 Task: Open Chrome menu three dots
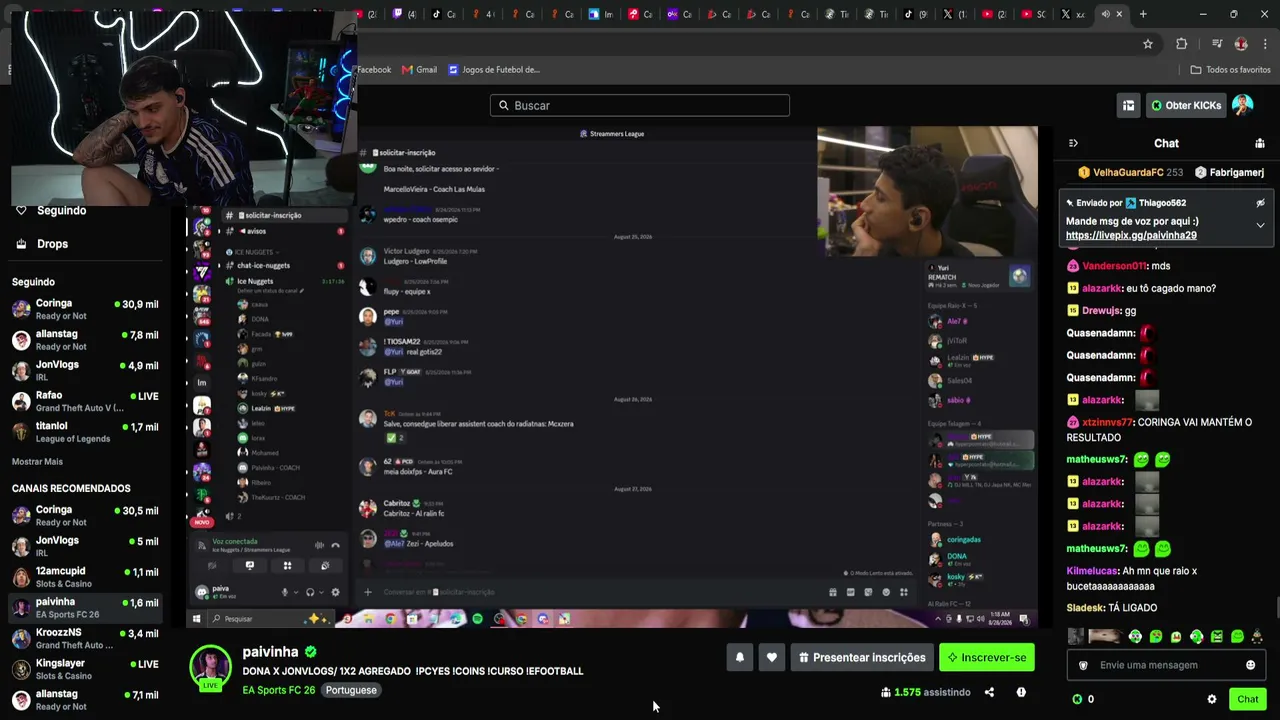tap(1265, 44)
